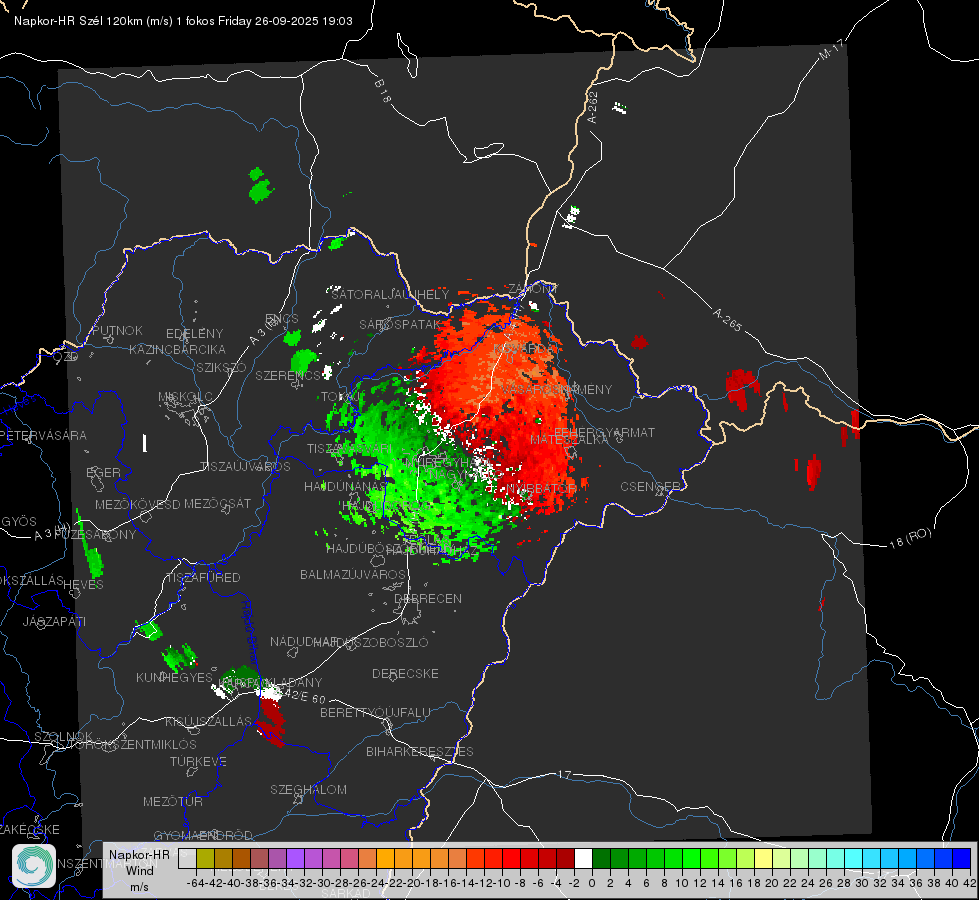
Task: Click the BERETTYÓÚJFALU label
Action: pyautogui.click(x=375, y=712)
